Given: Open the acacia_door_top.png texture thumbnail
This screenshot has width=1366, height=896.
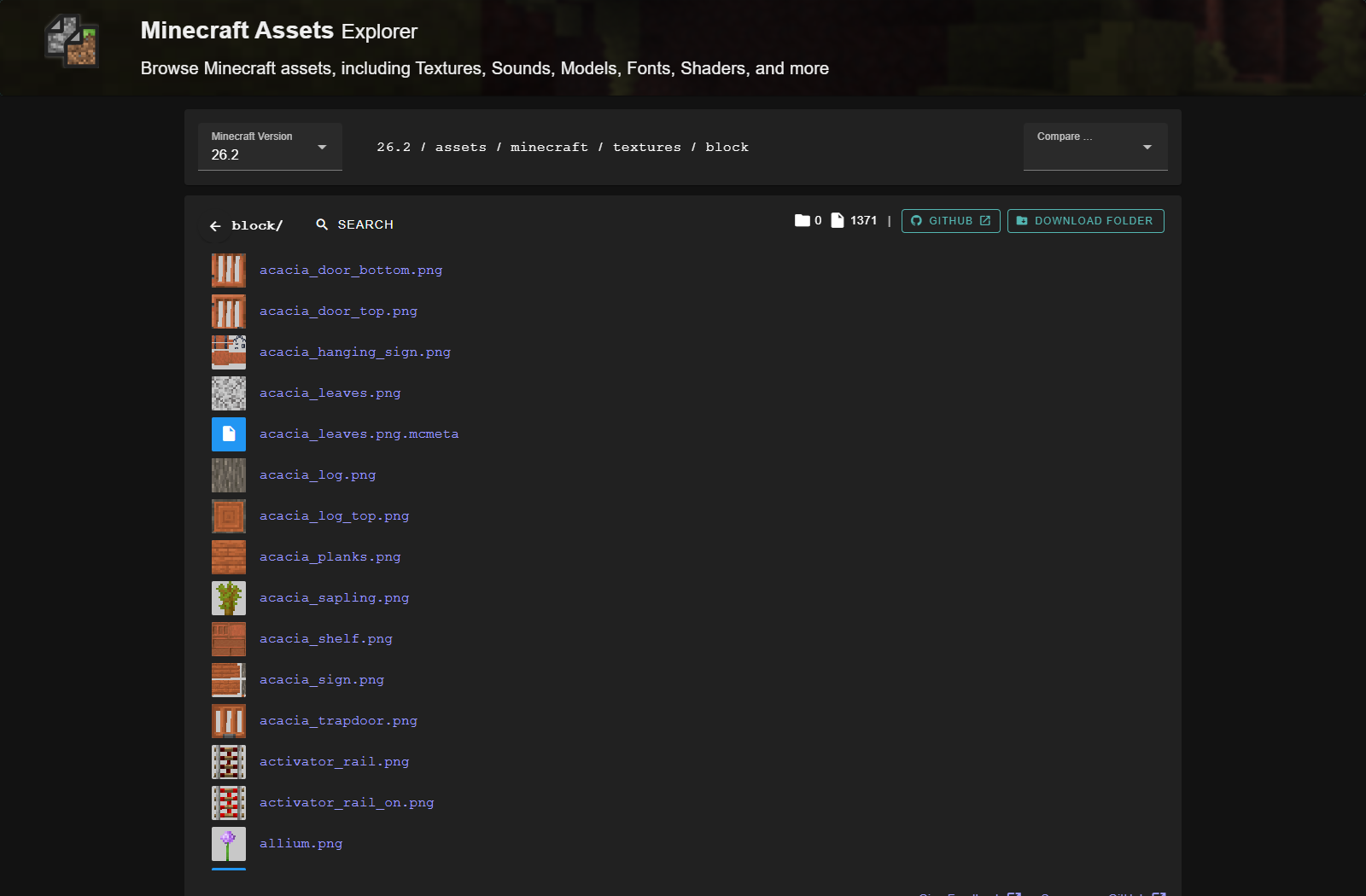Looking at the screenshot, I should point(229,311).
